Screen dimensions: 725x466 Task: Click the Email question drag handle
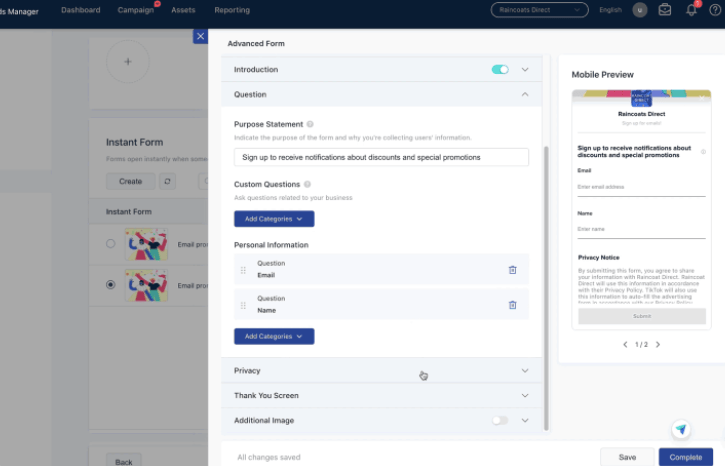[243, 269]
